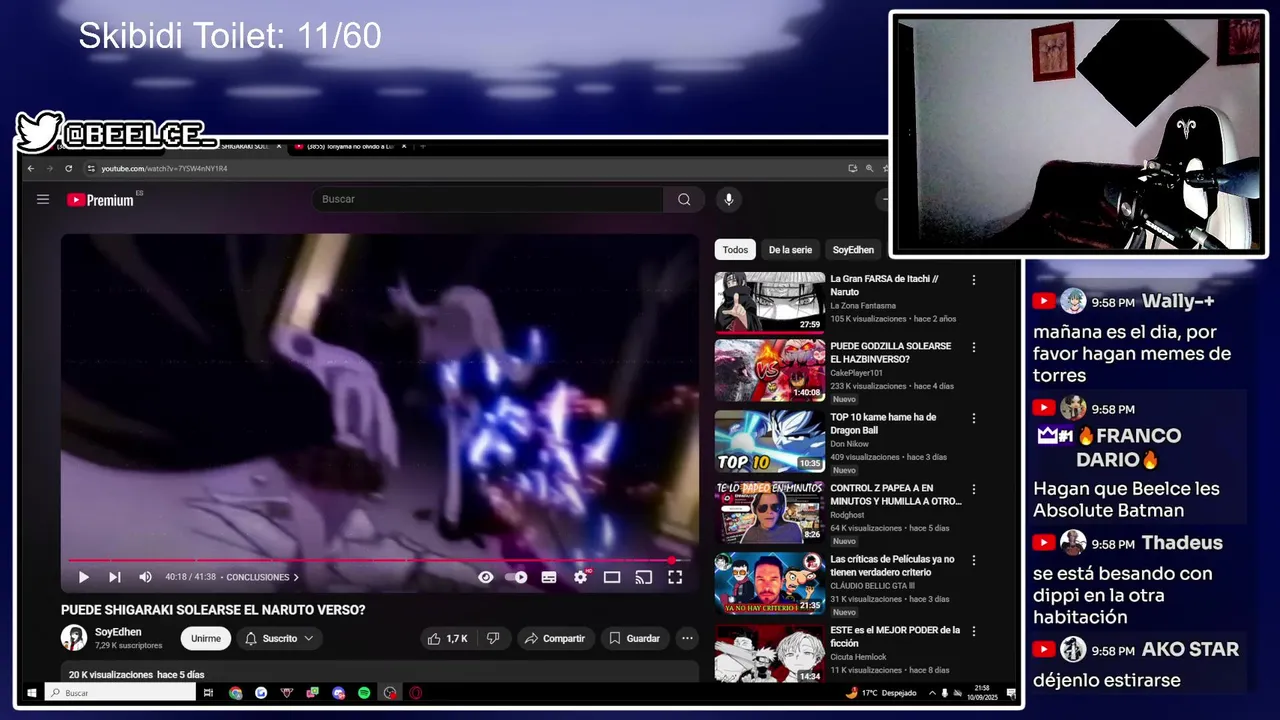Viewport: 1280px width, 720px height.
Task: Open SoyEdhen channel avatar
Action: (x=74, y=638)
